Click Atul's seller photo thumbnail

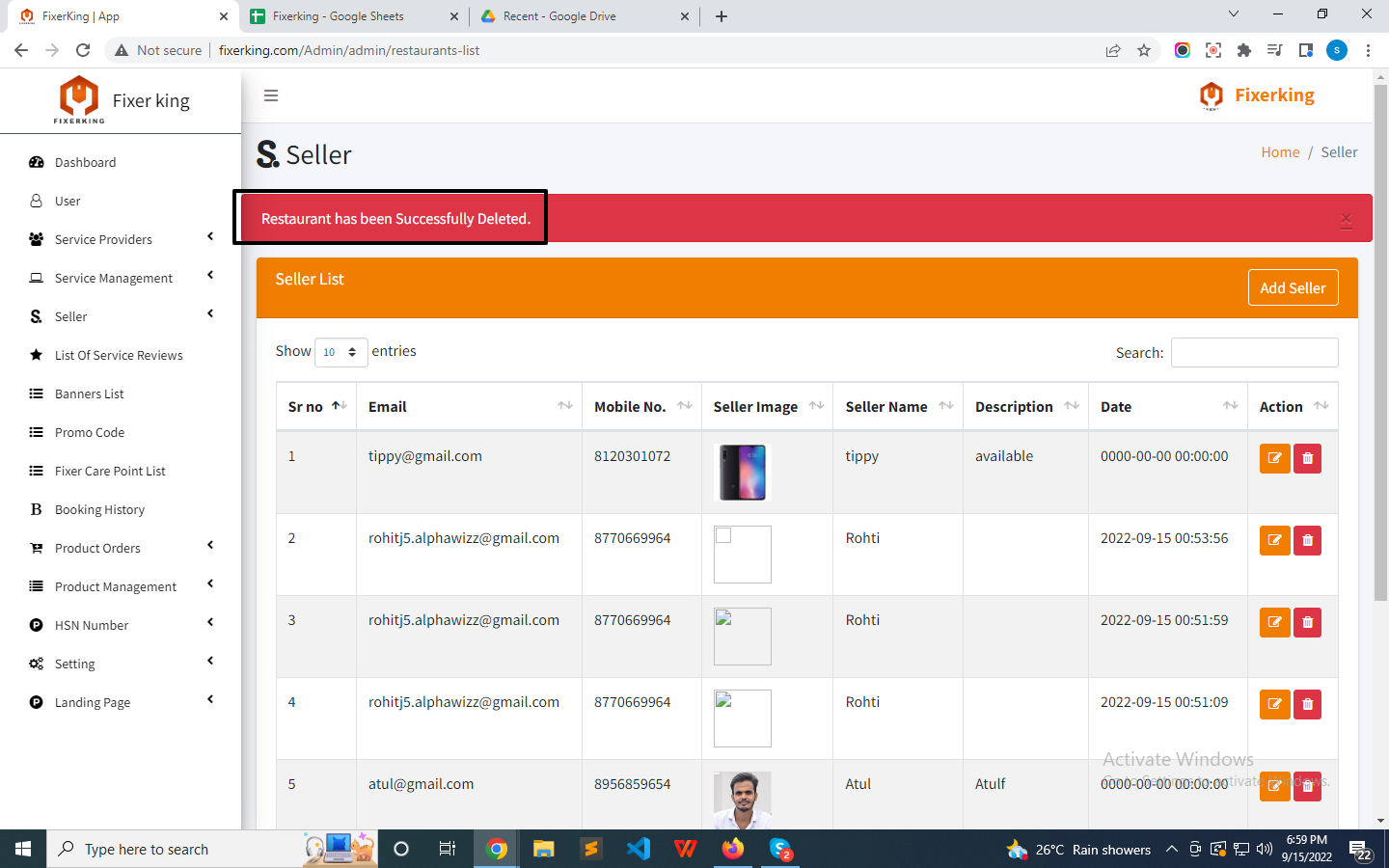(x=743, y=800)
